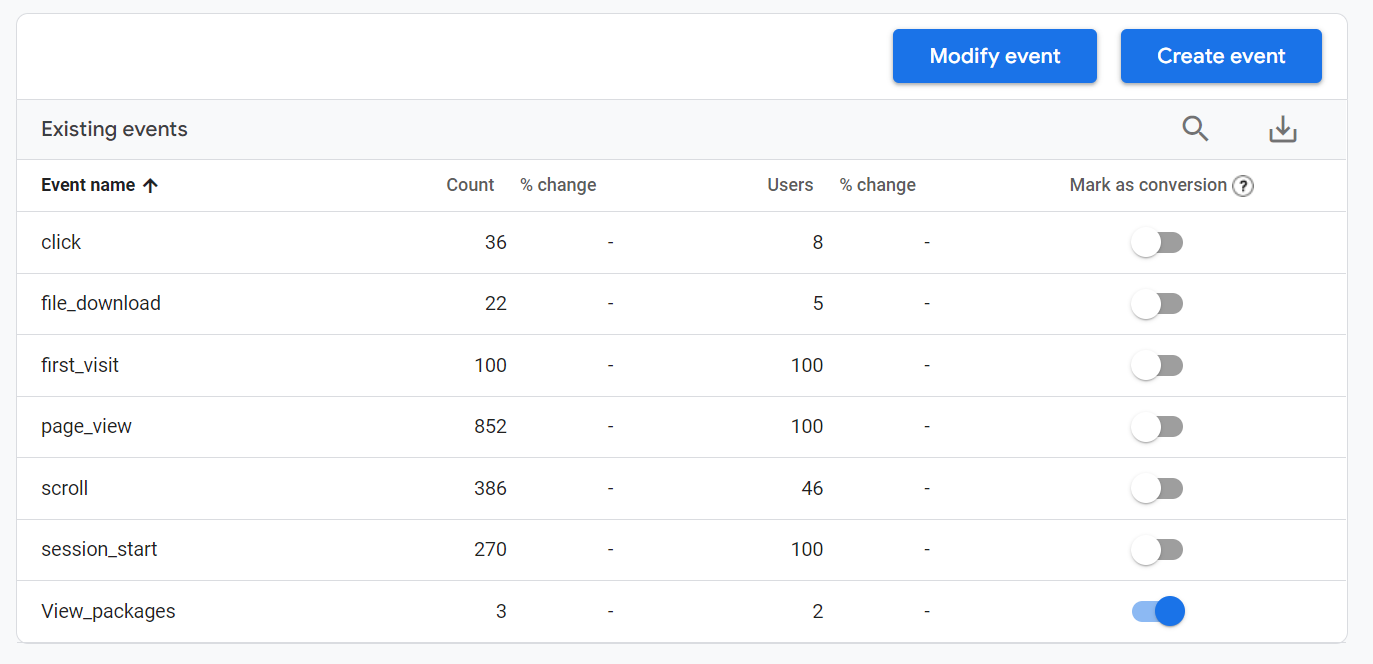Click the download events icon

pyautogui.click(x=1282, y=129)
